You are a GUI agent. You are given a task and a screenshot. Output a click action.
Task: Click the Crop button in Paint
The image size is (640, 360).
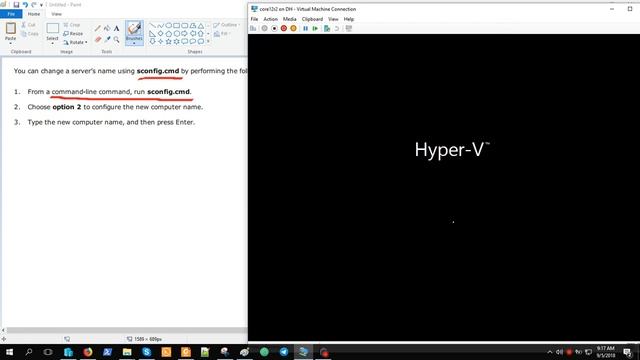tap(72, 25)
